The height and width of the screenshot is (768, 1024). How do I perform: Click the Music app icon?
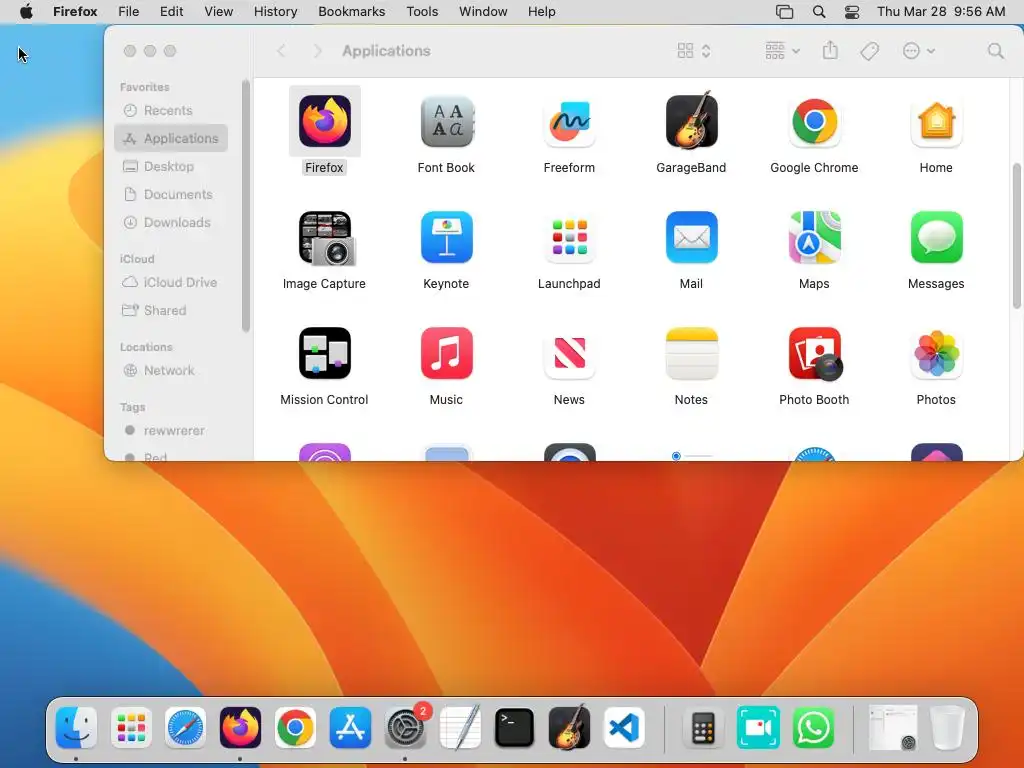pyautogui.click(x=447, y=353)
